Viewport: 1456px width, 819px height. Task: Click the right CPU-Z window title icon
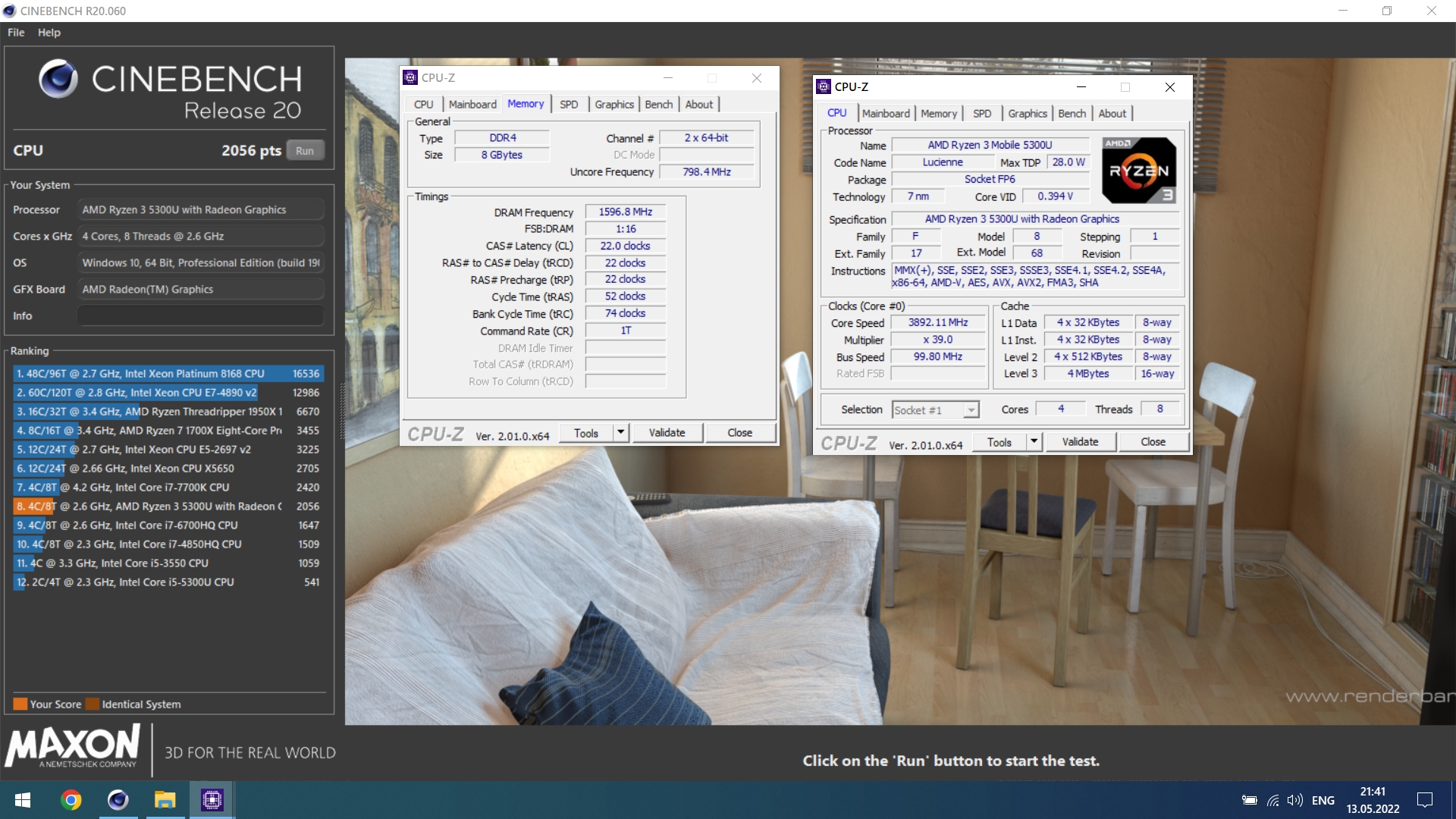point(824,86)
